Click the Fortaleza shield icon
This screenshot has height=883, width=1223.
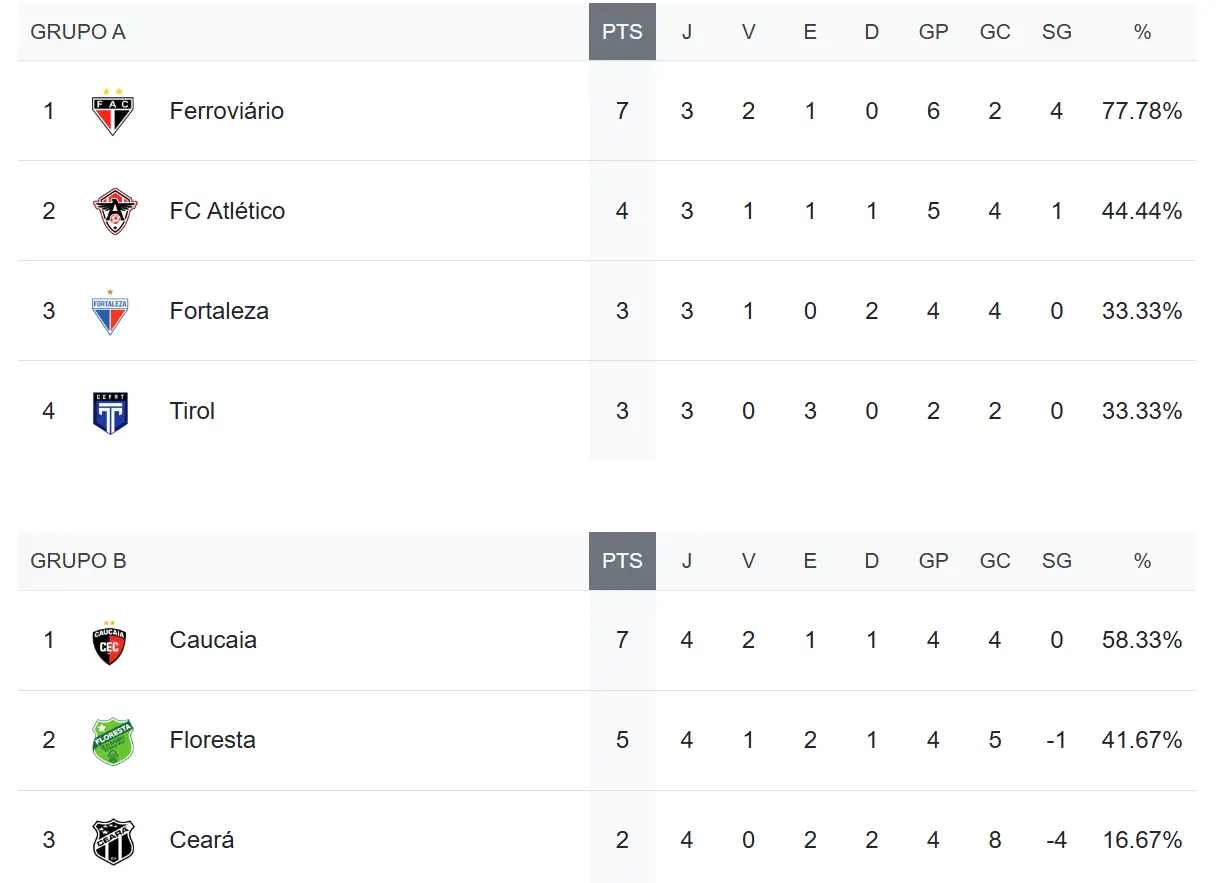pyautogui.click(x=110, y=312)
